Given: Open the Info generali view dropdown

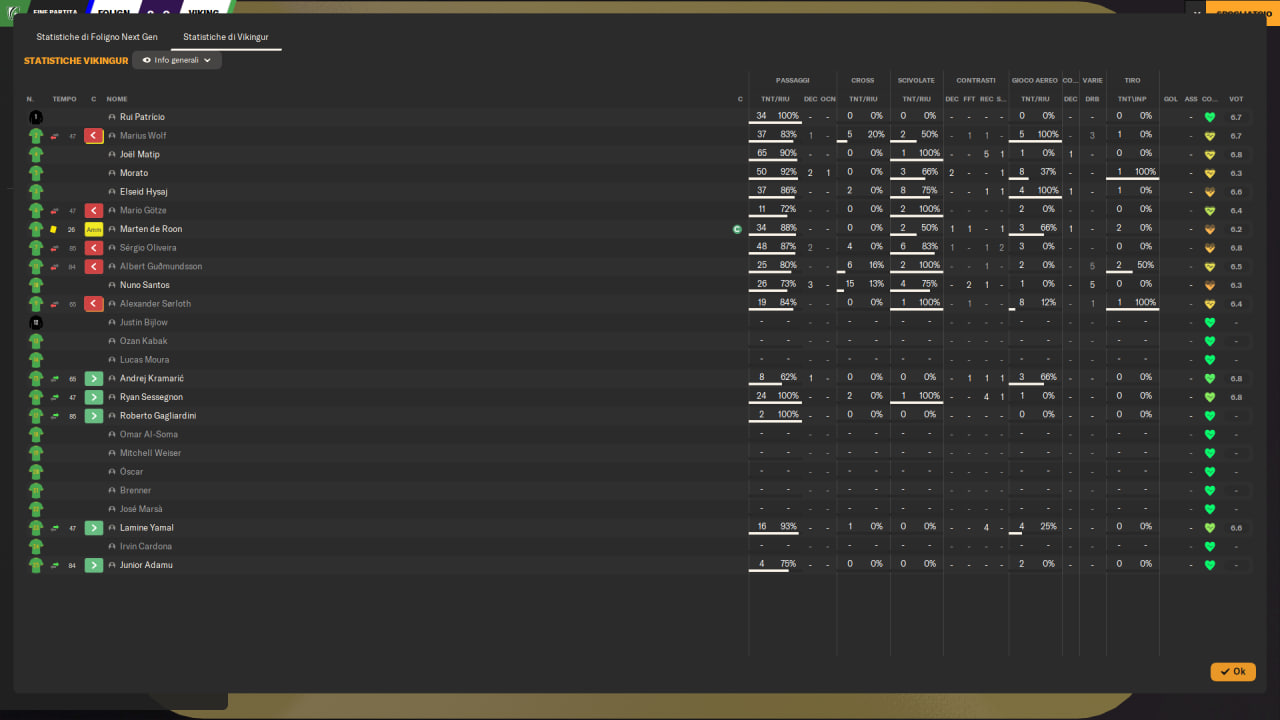Looking at the screenshot, I should (x=177, y=61).
